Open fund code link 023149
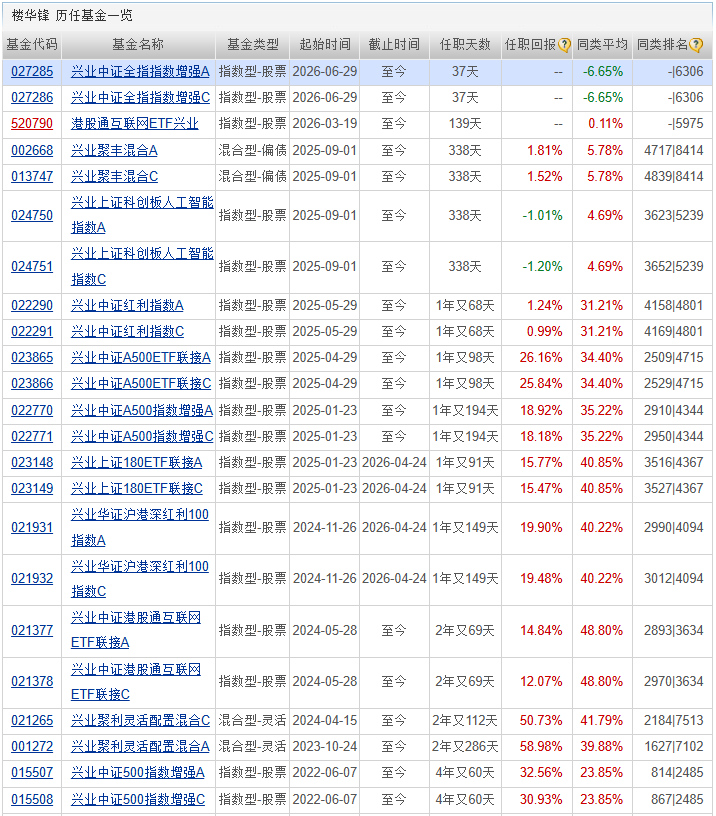 tap(32, 489)
